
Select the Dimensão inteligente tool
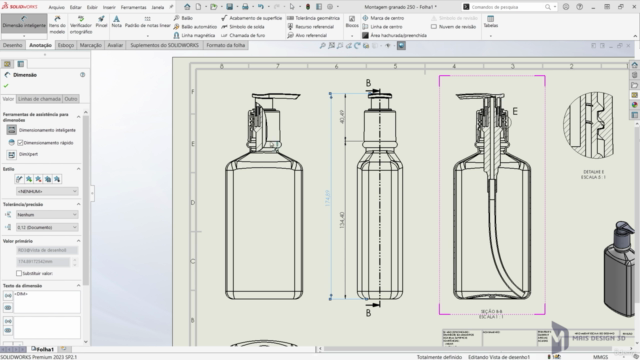click(24, 23)
